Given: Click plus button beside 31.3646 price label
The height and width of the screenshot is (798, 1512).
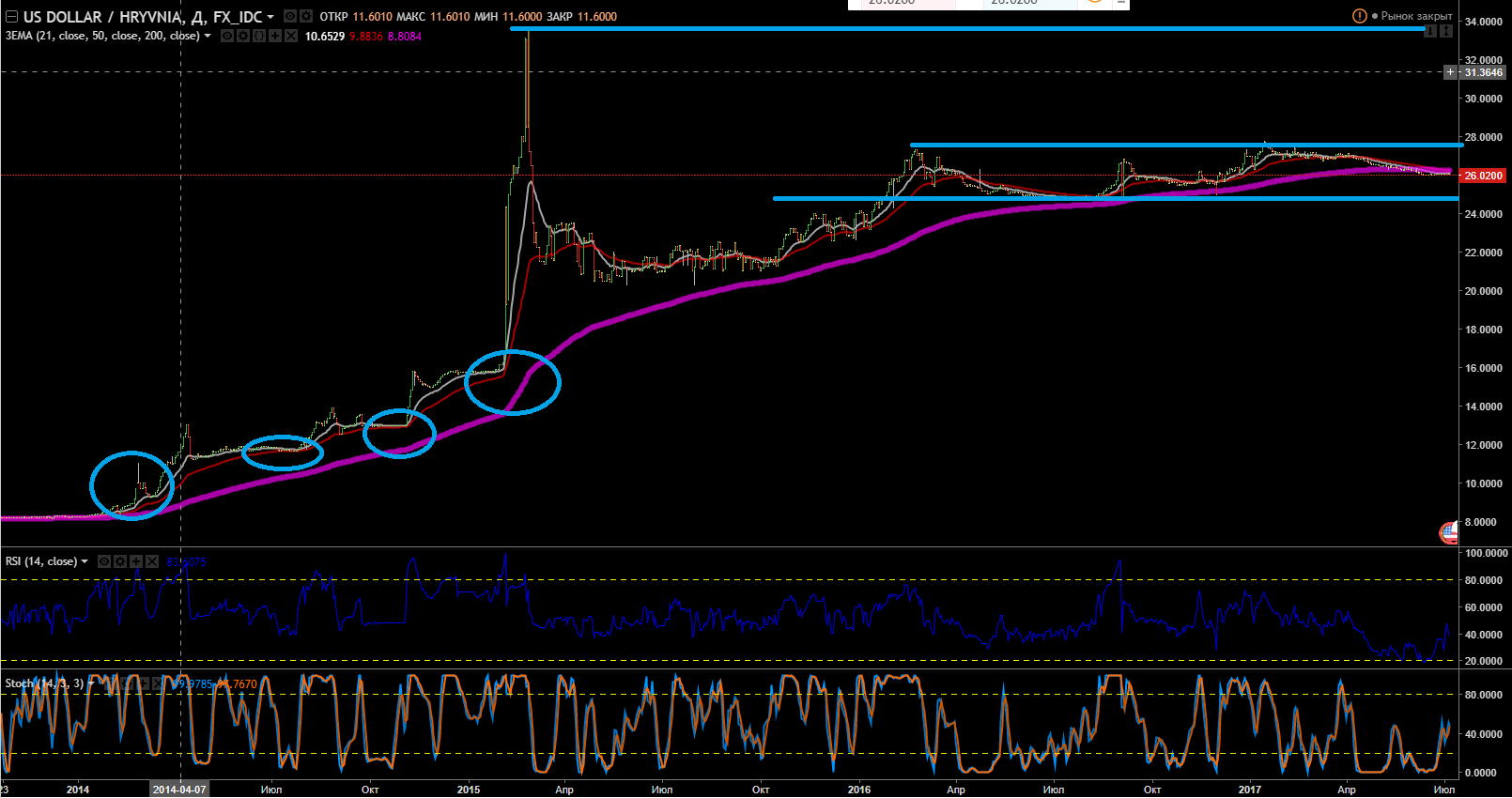Looking at the screenshot, I should [x=1451, y=72].
